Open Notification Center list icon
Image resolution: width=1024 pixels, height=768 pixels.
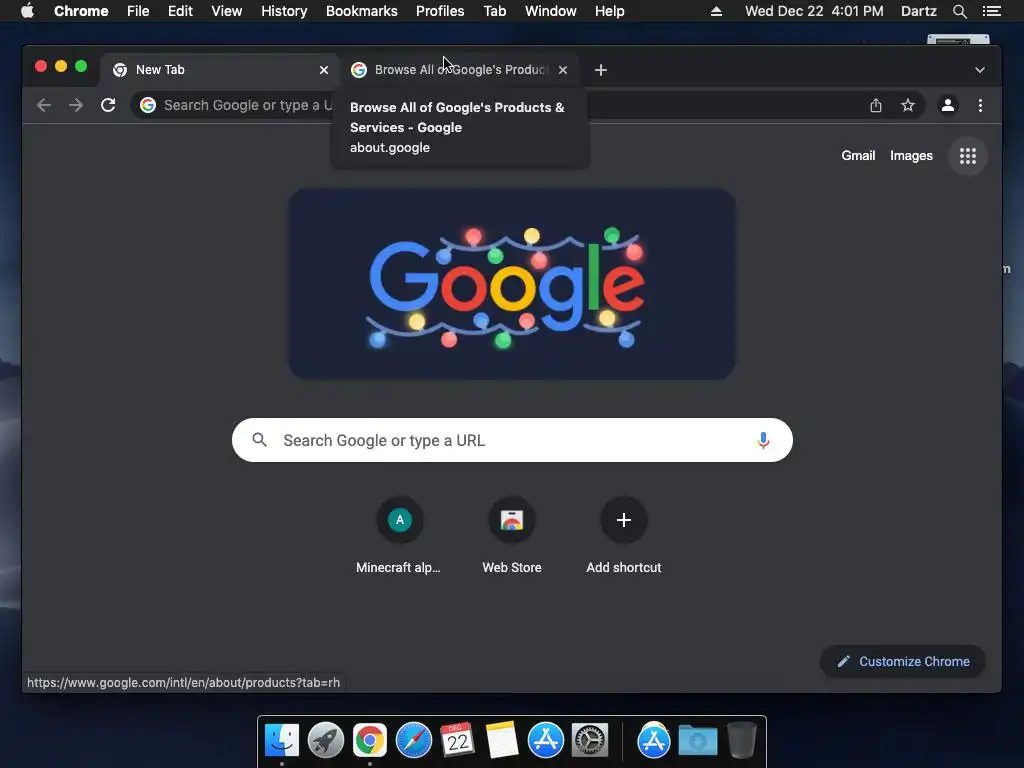991,11
